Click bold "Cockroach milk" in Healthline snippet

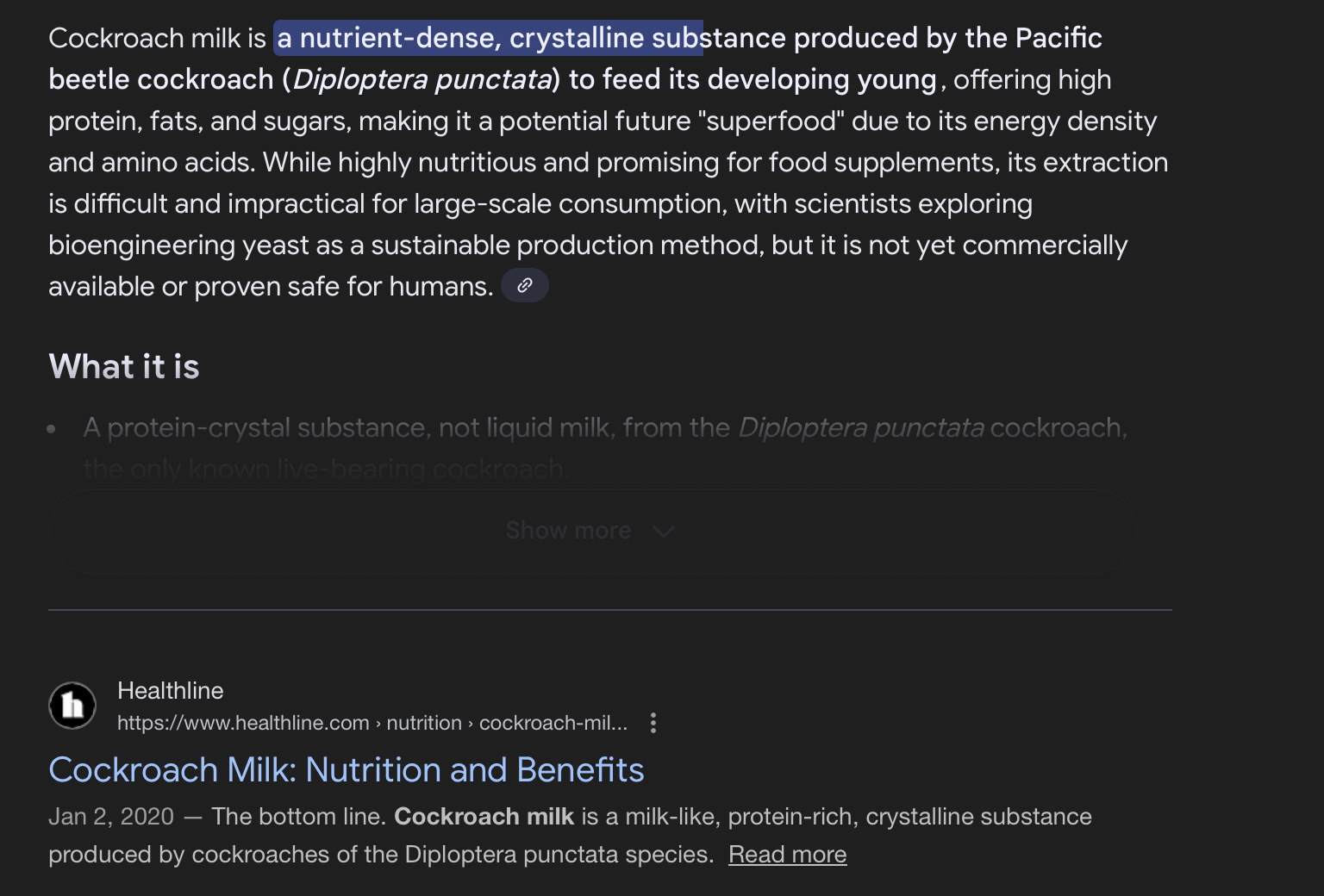point(484,817)
